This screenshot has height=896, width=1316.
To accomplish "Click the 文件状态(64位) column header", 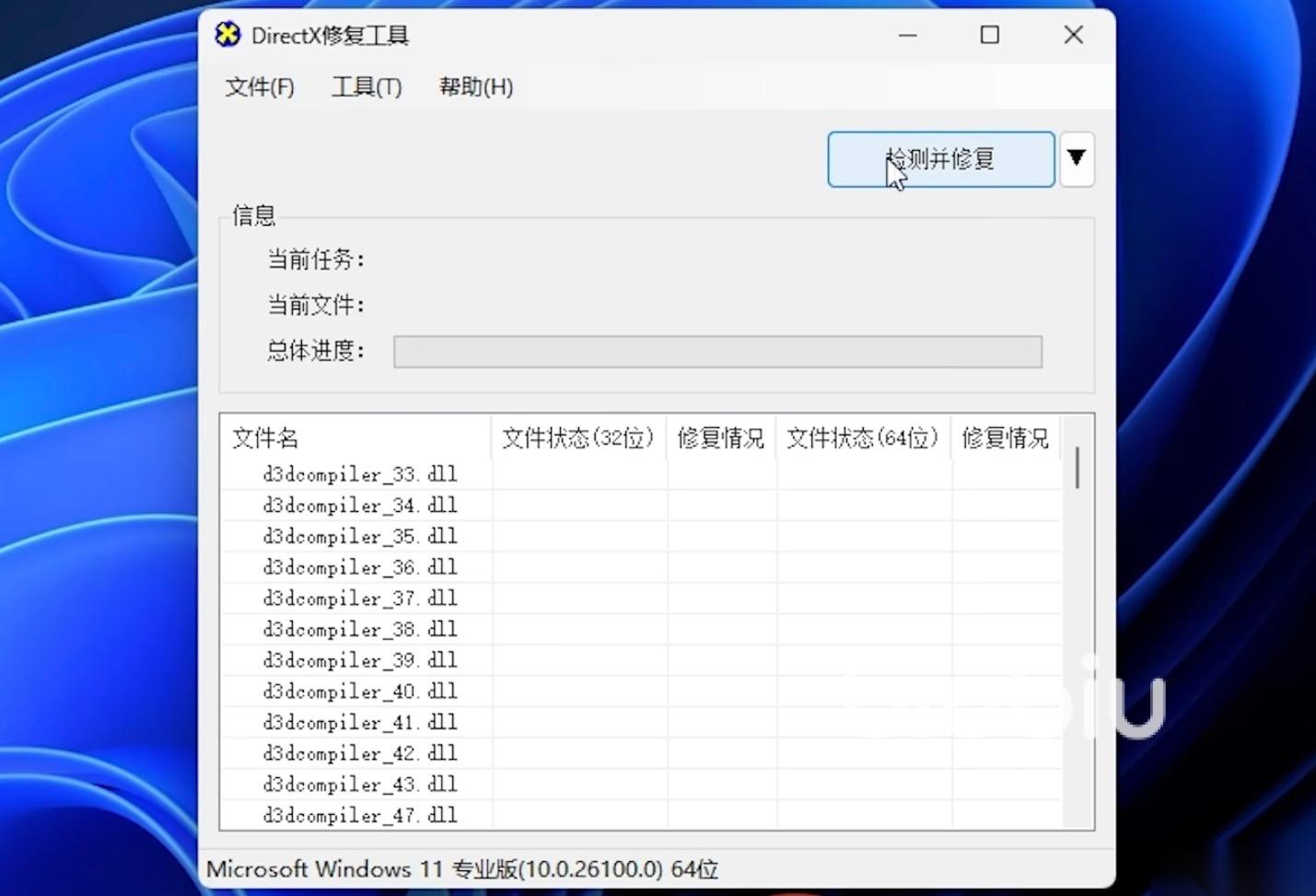I will 863,438.
